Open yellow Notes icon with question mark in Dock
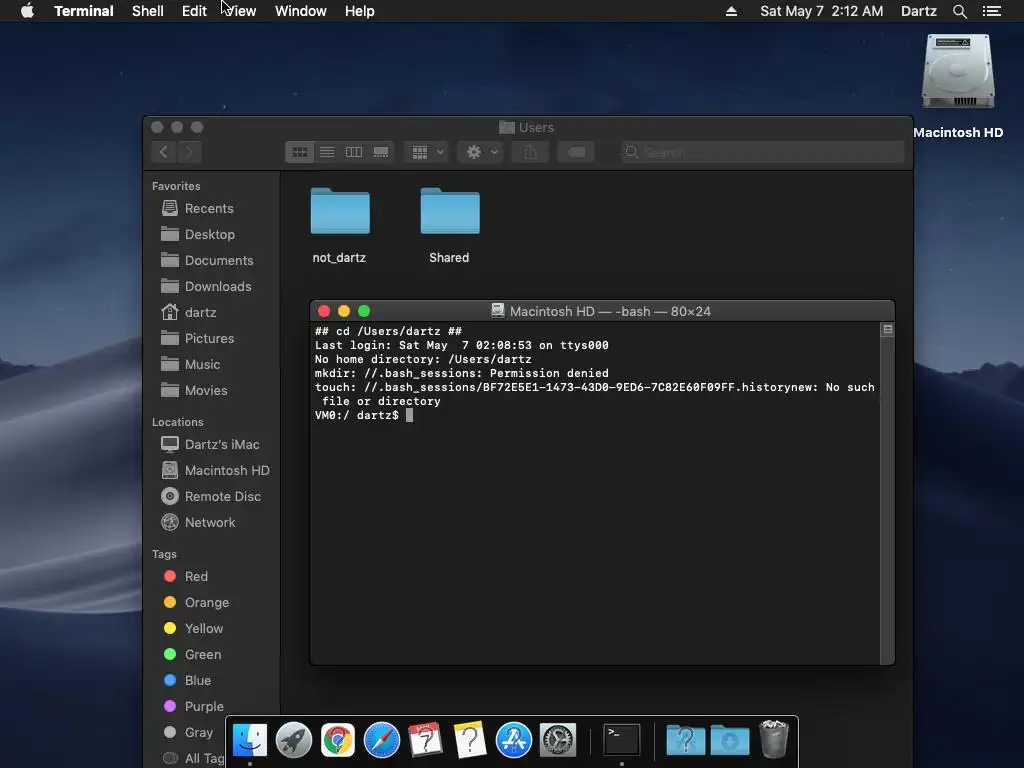This screenshot has width=1024, height=768. [470, 740]
